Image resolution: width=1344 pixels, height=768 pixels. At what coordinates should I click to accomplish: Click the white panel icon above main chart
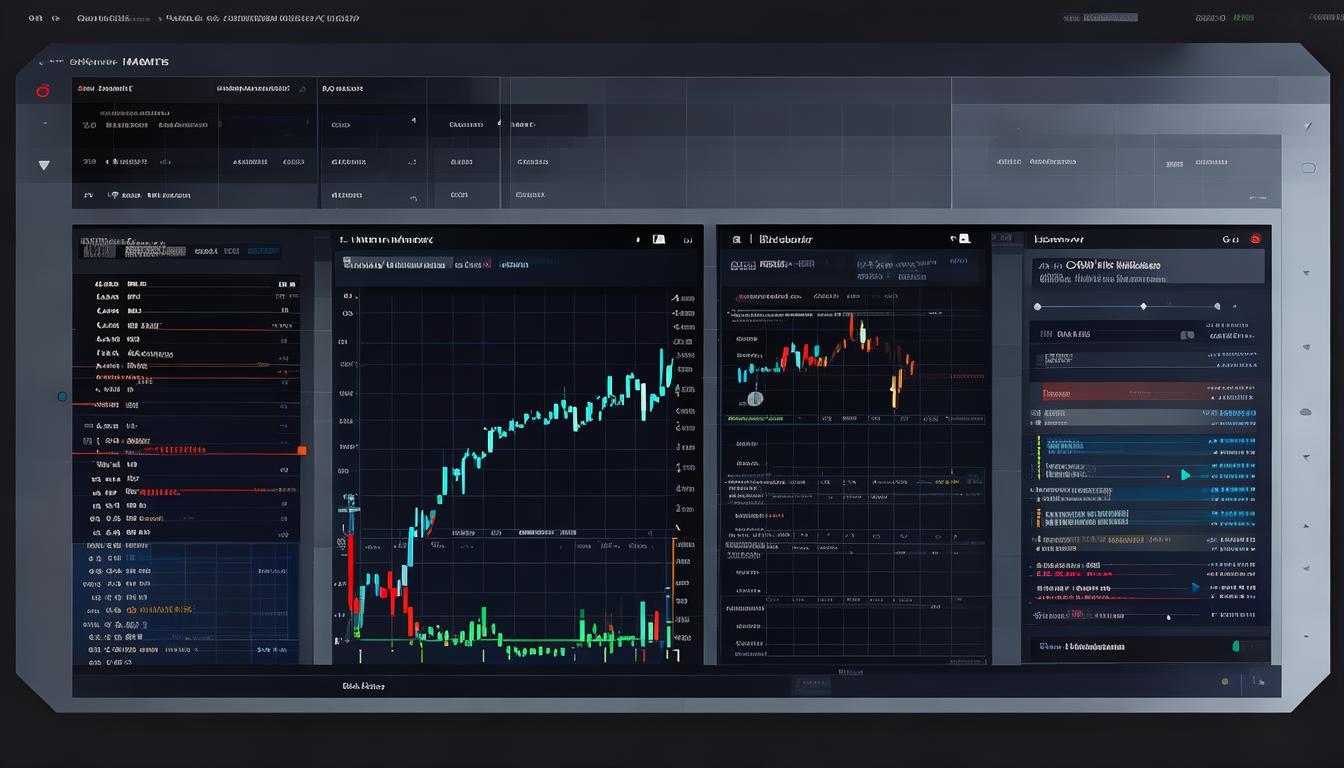coord(658,240)
